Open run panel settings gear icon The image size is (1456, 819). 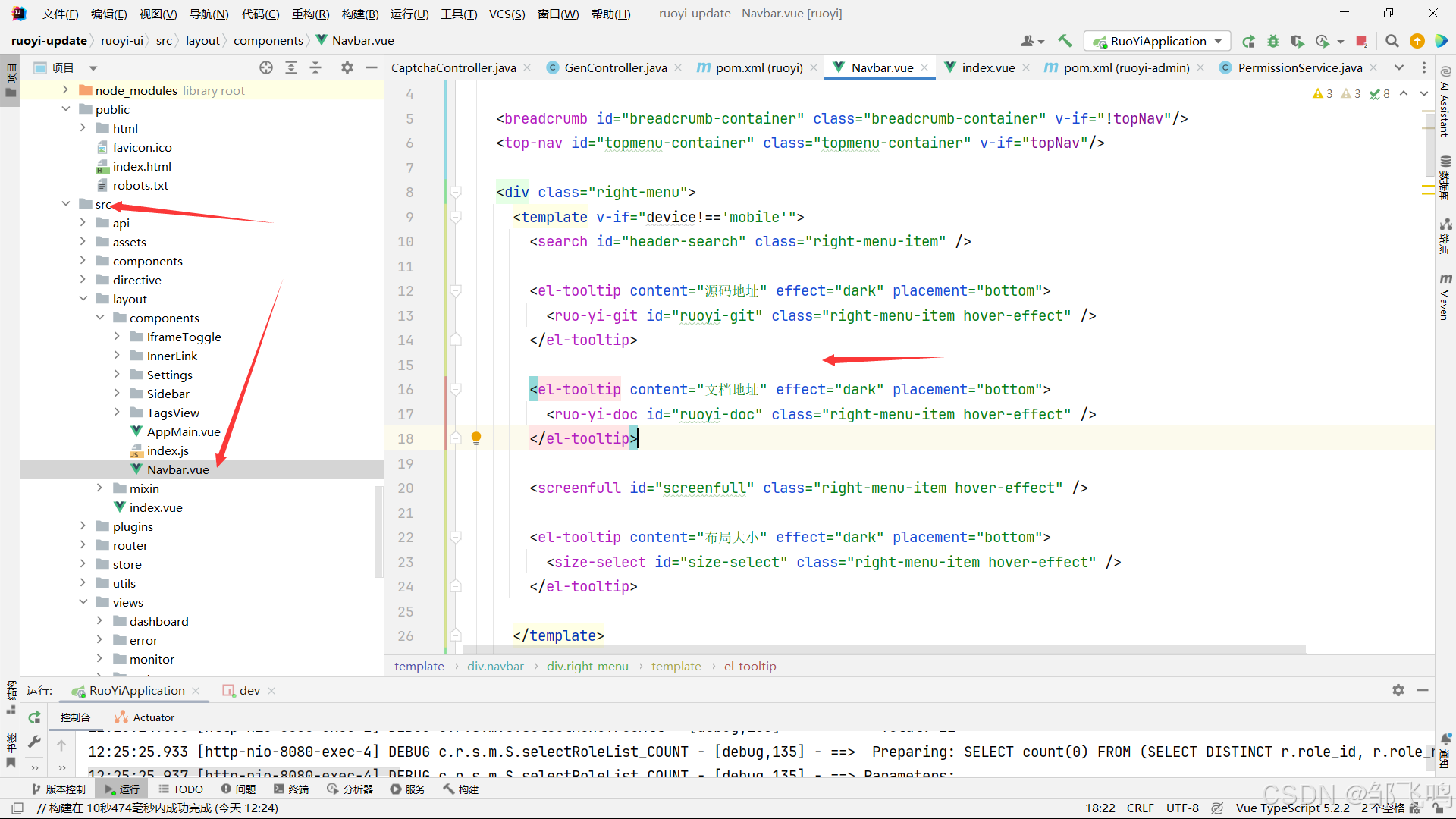click(1398, 690)
